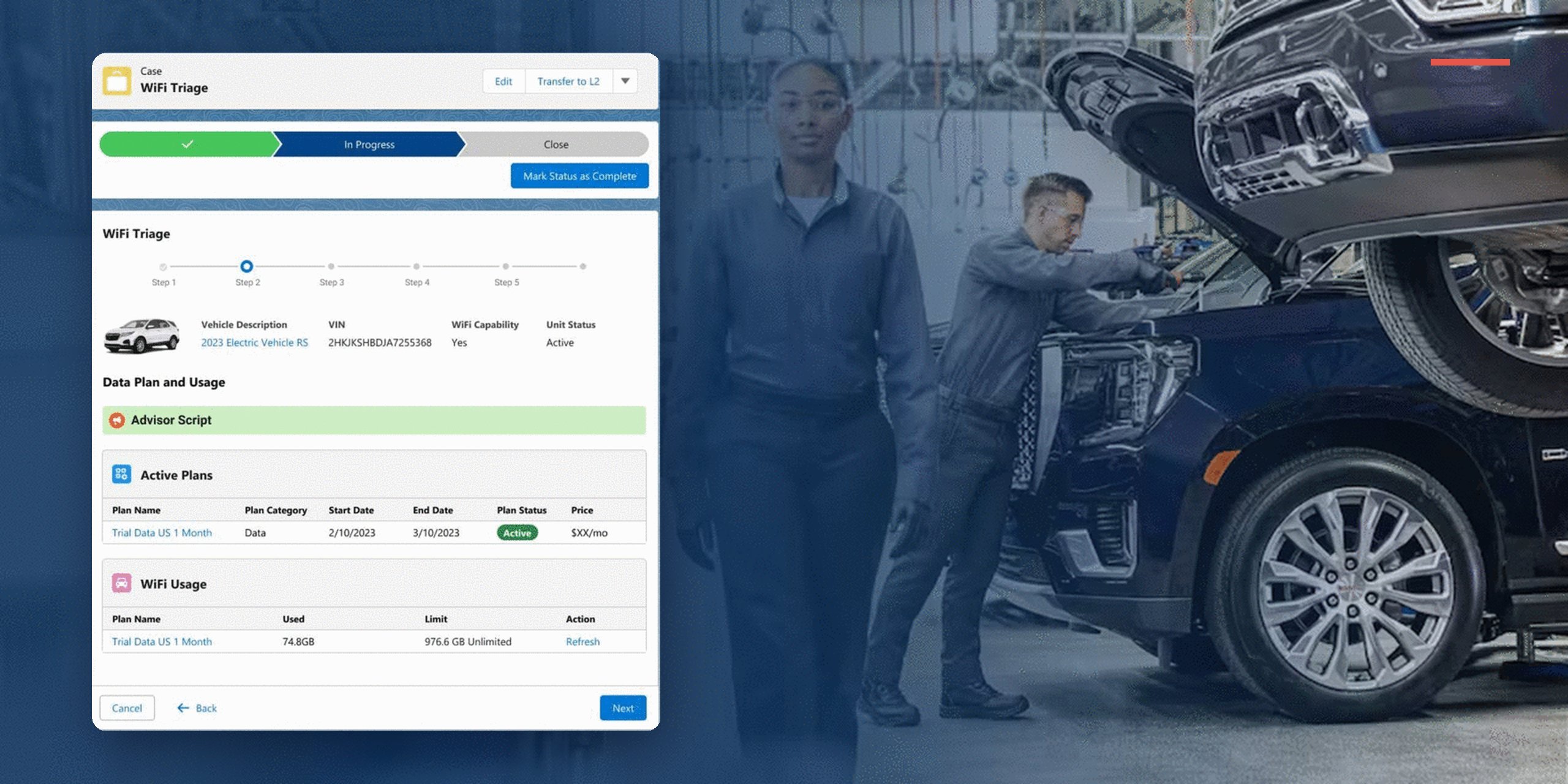This screenshot has height=784, width=1568.
Task: Select the Close stage in path
Action: click(x=556, y=144)
